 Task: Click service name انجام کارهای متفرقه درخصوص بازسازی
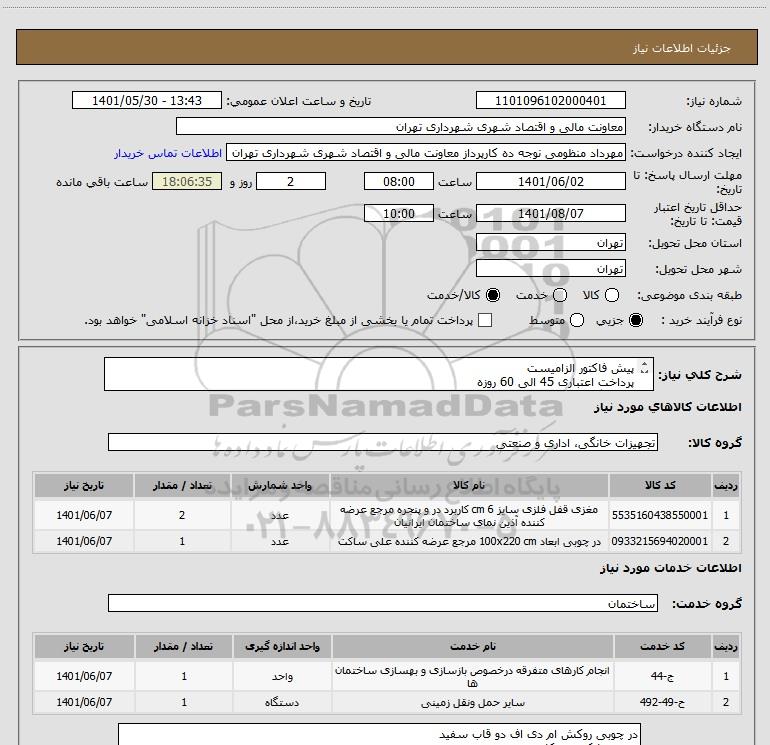(x=473, y=676)
